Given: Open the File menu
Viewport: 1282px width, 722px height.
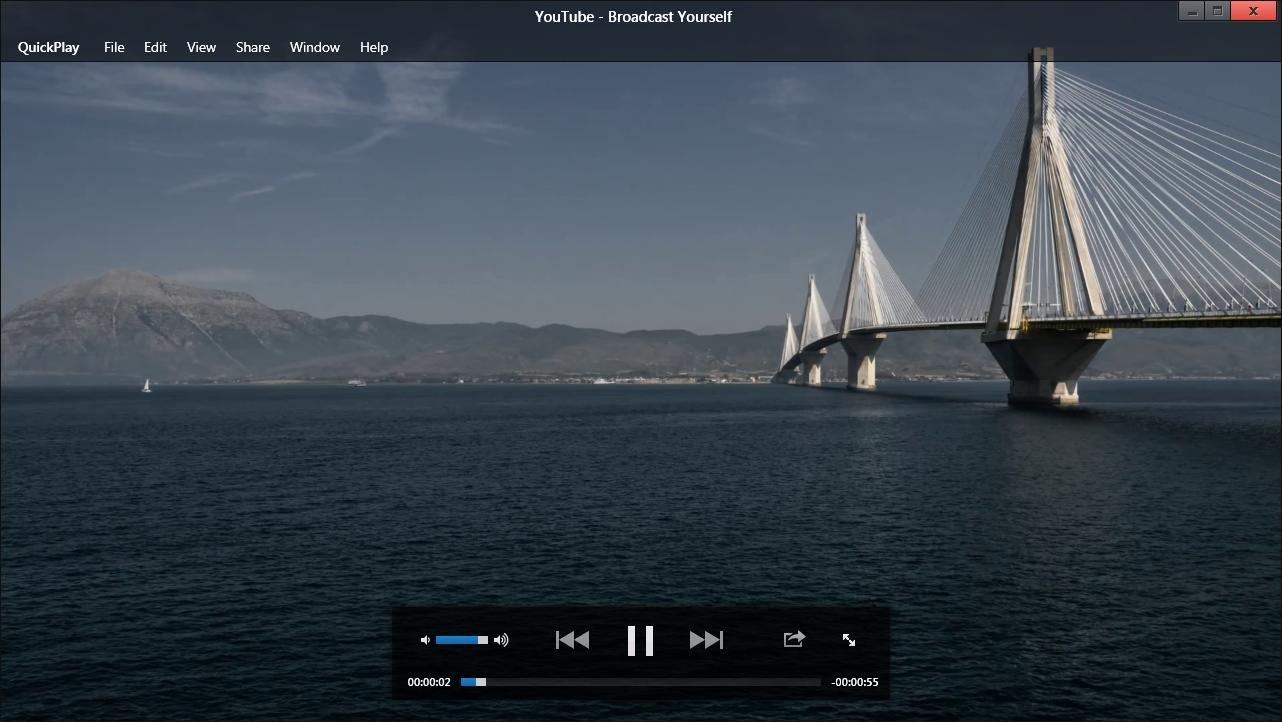Looking at the screenshot, I should [x=114, y=47].
